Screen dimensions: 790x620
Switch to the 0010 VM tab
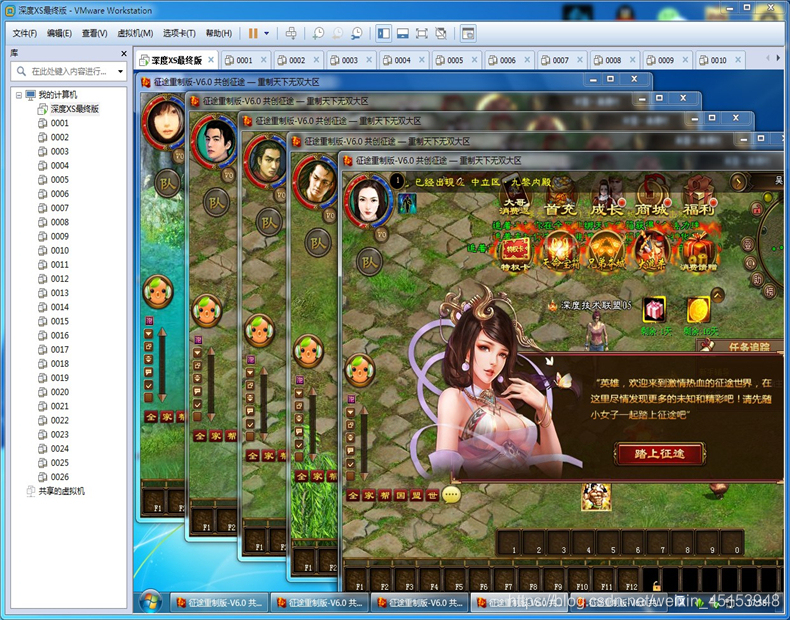point(718,60)
